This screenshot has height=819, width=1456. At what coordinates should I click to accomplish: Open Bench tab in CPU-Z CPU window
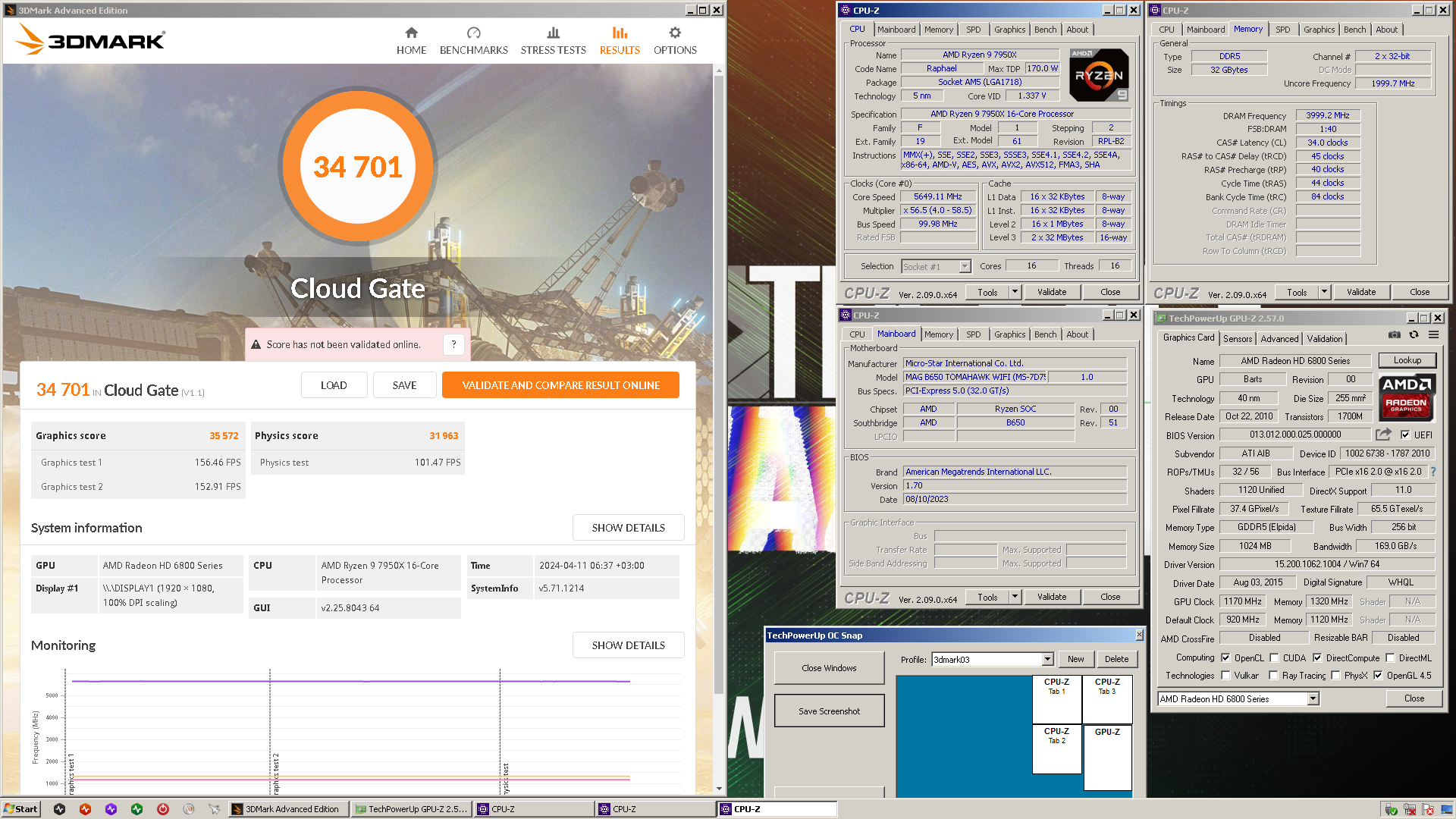(1045, 30)
